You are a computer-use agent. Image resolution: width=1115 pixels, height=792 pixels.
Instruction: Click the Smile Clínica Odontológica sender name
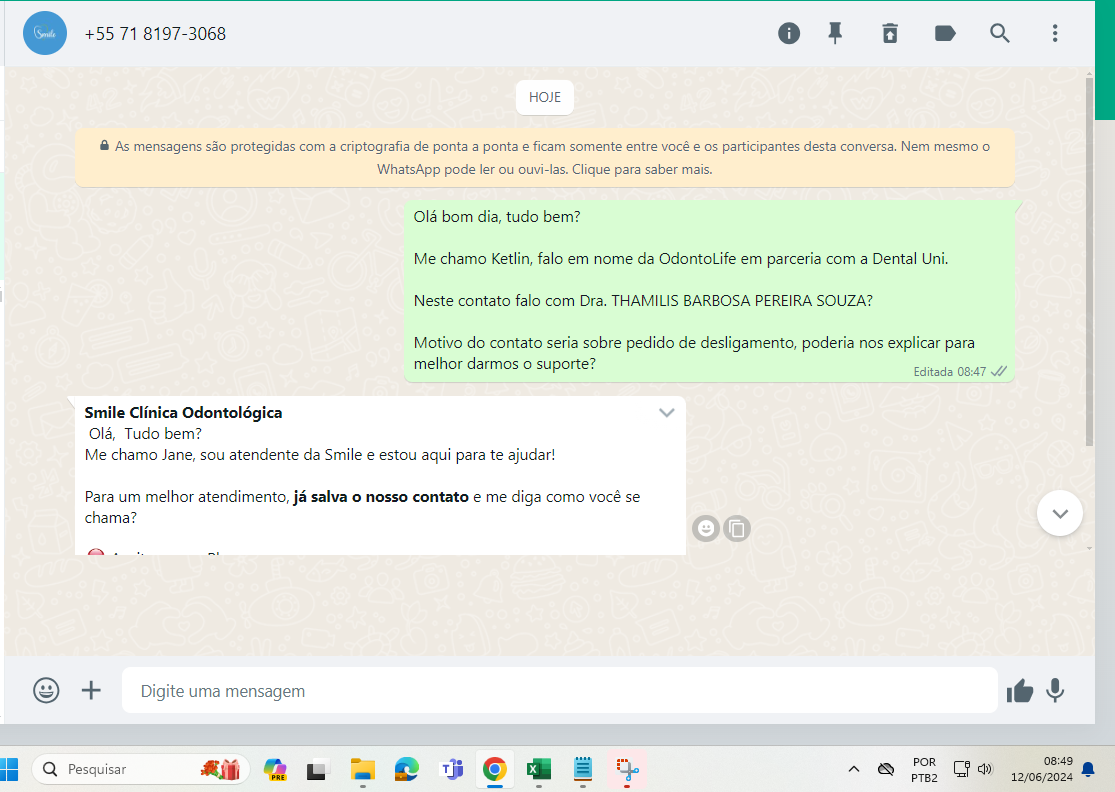click(x=183, y=412)
